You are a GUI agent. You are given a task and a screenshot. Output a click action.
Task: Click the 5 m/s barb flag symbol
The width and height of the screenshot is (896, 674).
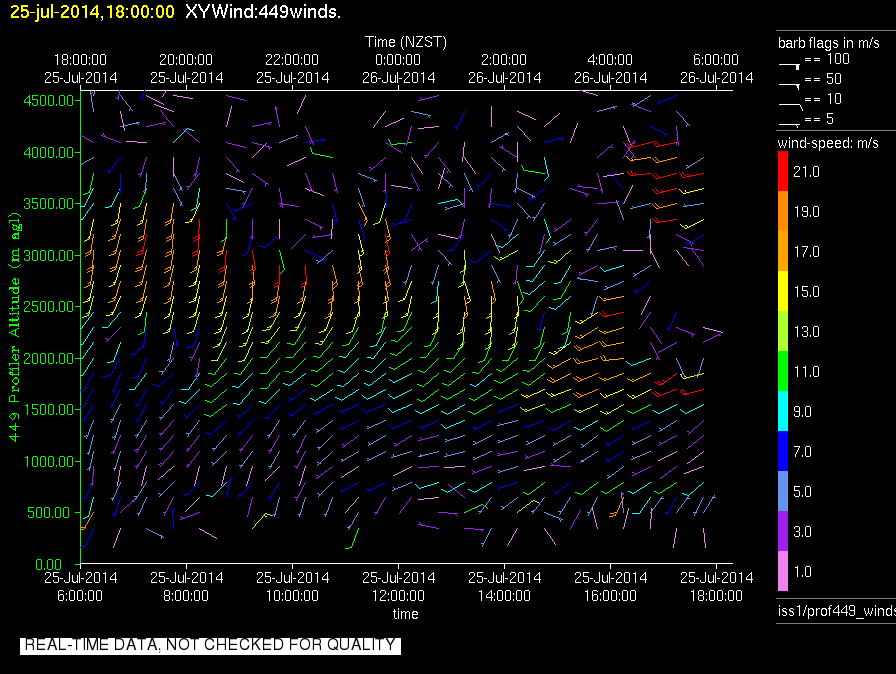[789, 124]
